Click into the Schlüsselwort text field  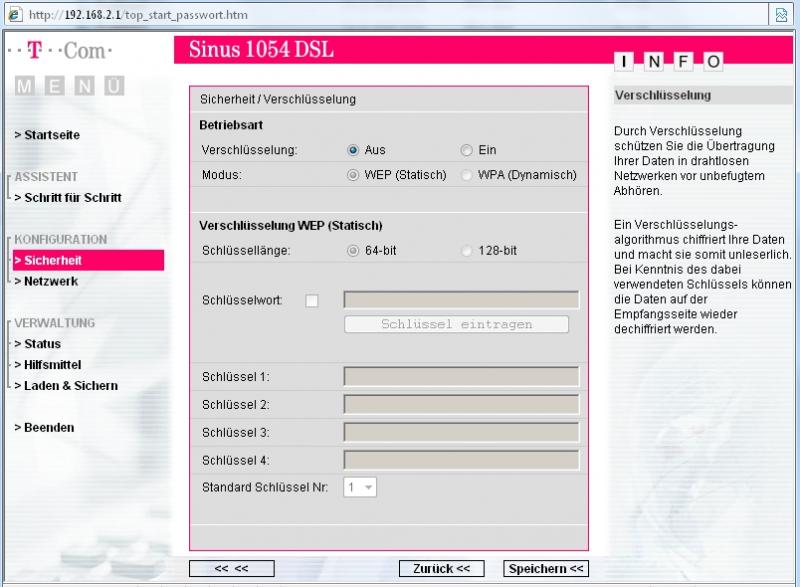click(x=462, y=300)
